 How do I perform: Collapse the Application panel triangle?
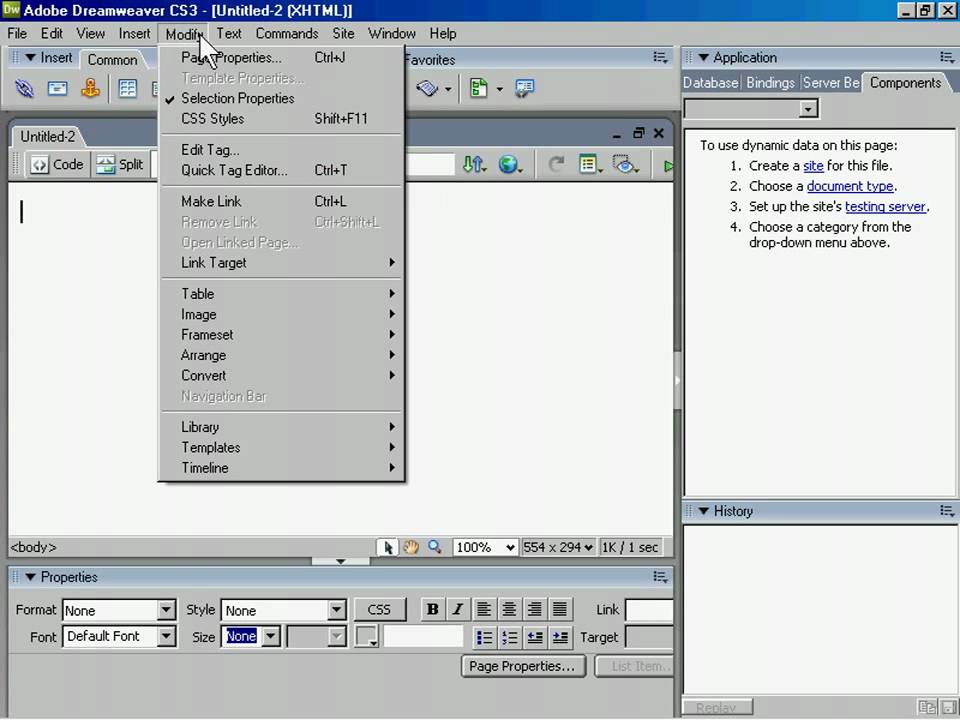pos(703,58)
